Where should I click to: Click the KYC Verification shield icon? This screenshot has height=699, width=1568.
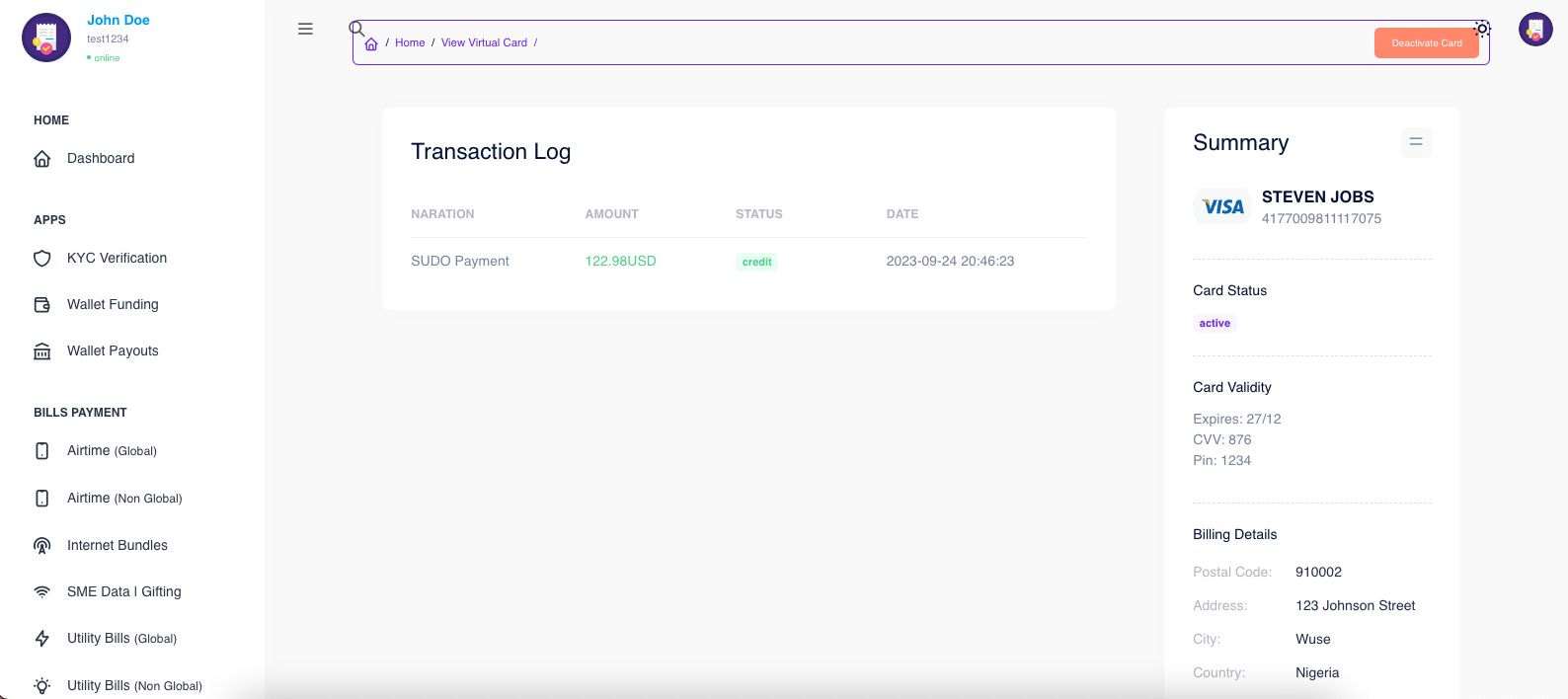(41, 259)
